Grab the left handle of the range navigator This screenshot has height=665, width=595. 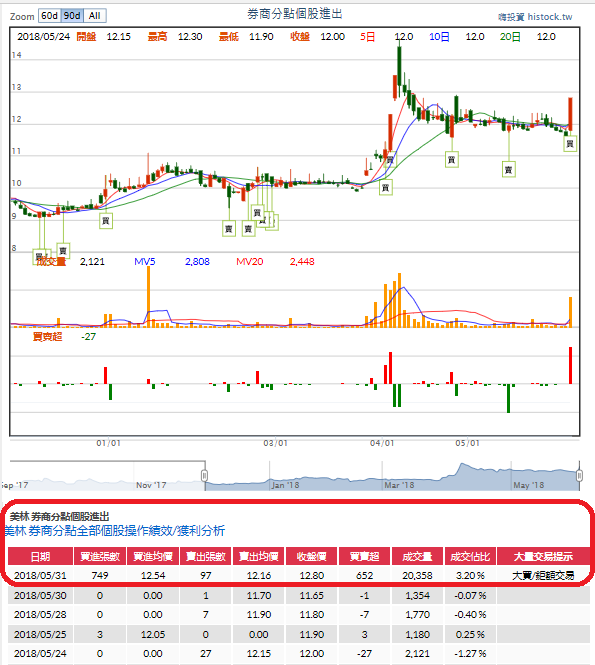[x=204, y=475]
